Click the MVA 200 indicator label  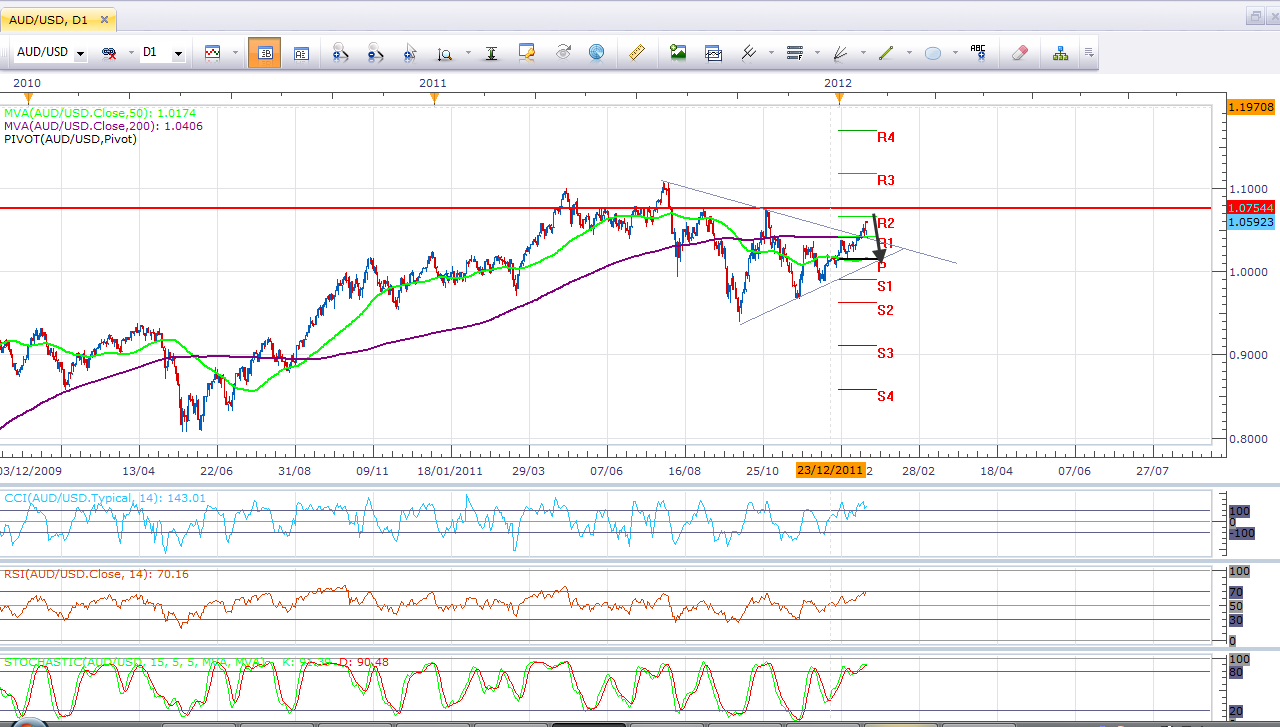[103, 126]
